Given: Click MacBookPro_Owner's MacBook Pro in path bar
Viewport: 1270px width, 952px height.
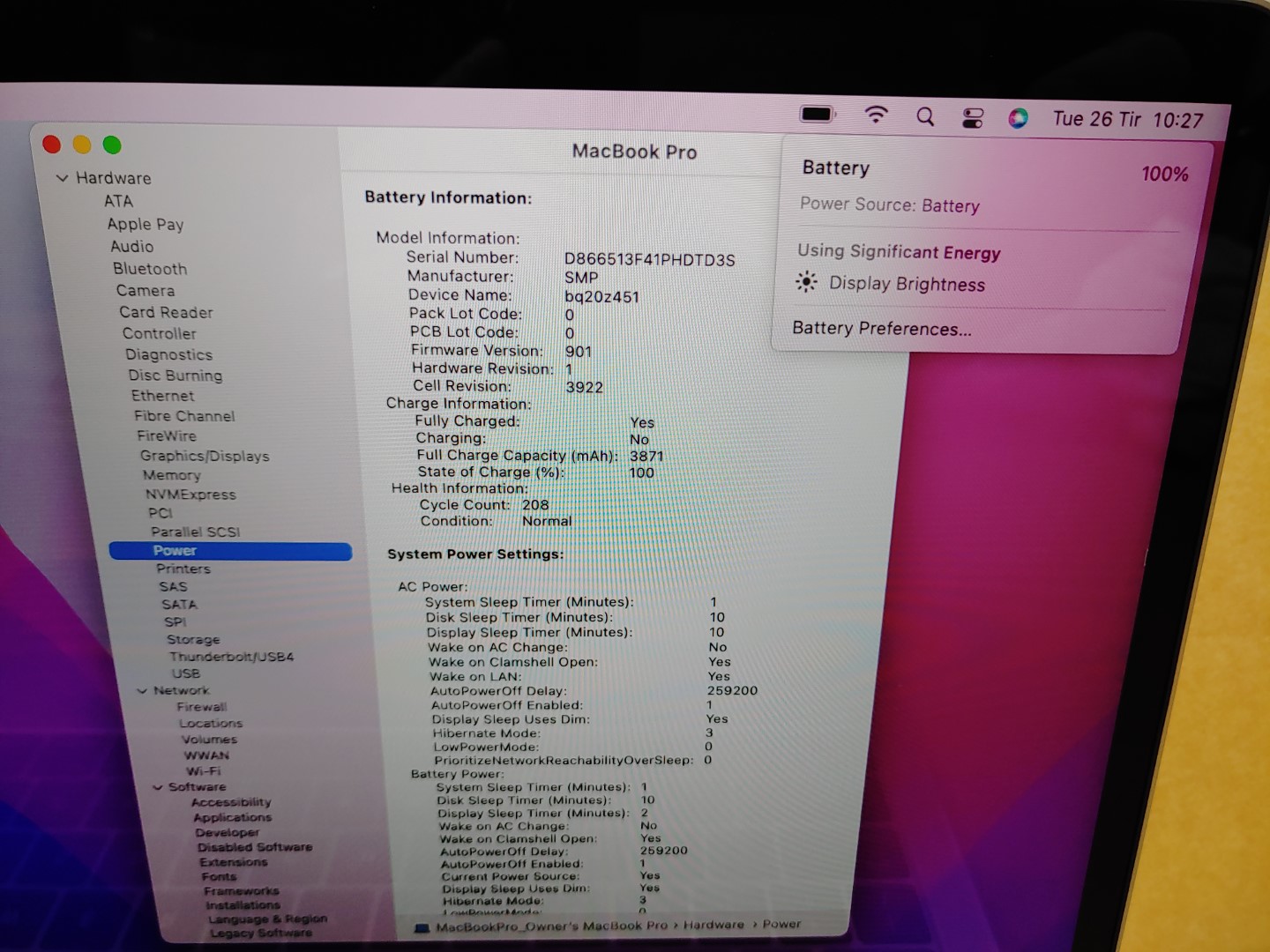Looking at the screenshot, I should (x=551, y=926).
